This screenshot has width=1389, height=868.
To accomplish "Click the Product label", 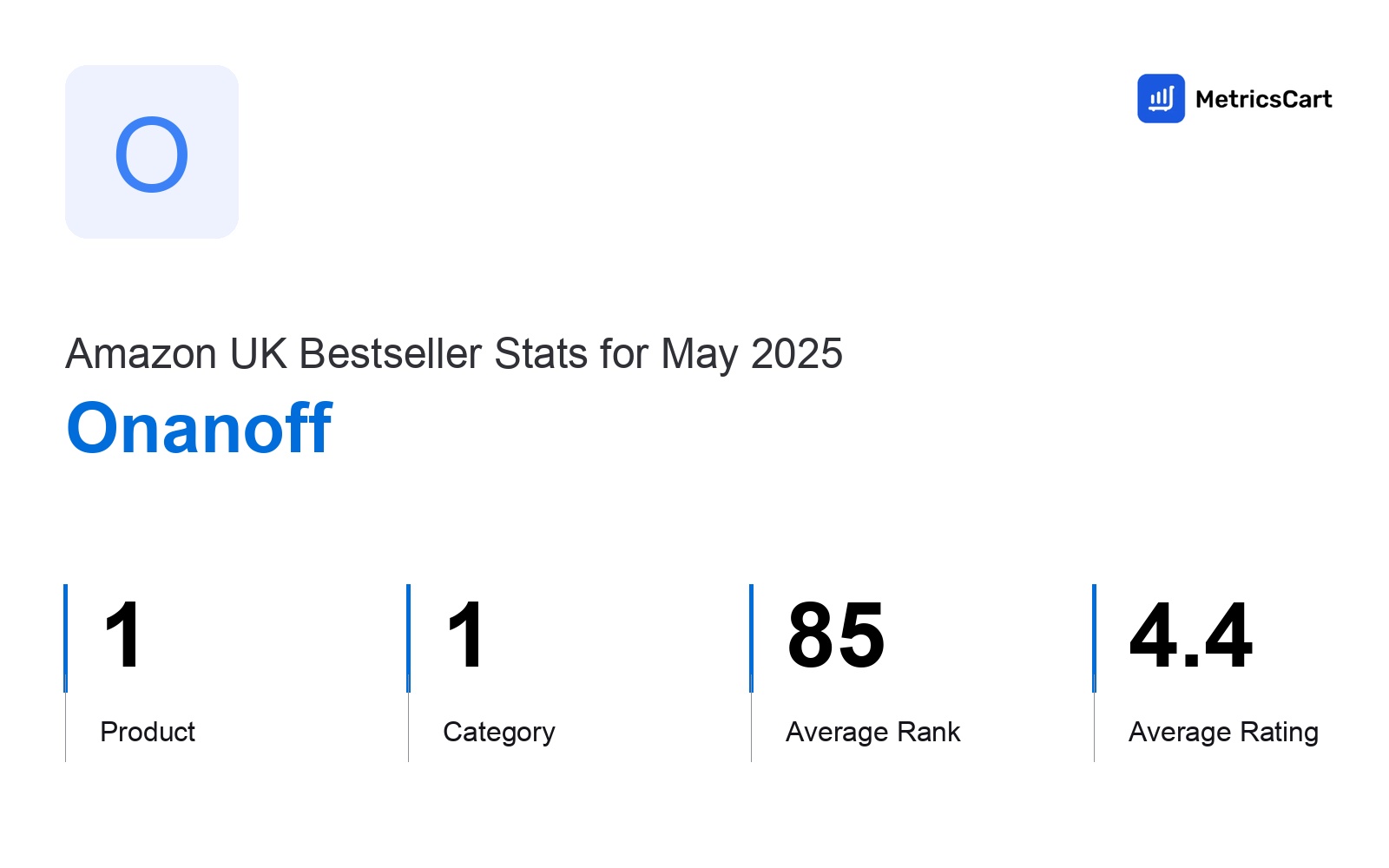I will [148, 732].
